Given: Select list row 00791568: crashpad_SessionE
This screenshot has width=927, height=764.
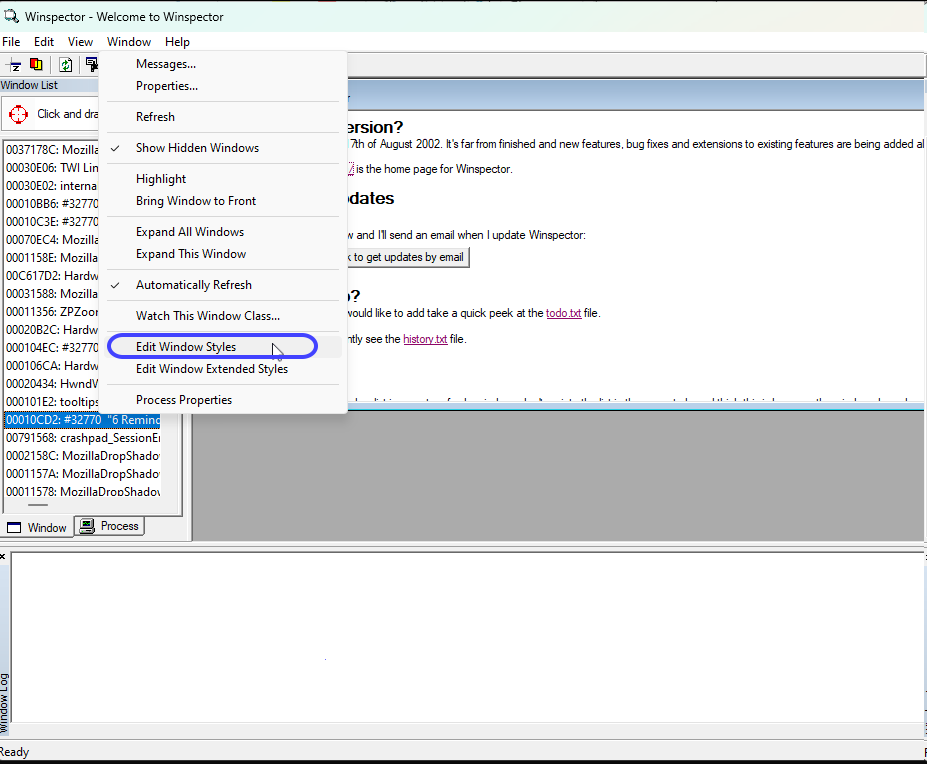Looking at the screenshot, I should pos(83,438).
